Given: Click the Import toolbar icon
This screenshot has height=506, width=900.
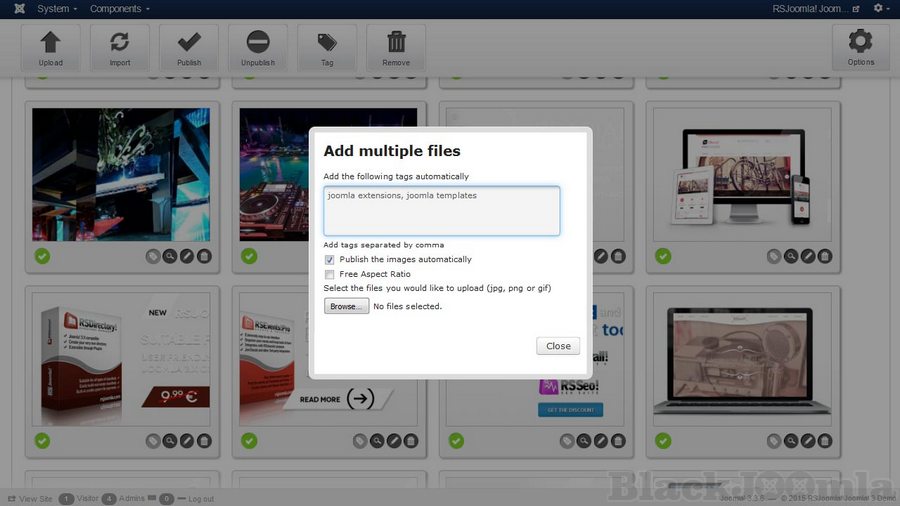Looking at the screenshot, I should pos(120,47).
